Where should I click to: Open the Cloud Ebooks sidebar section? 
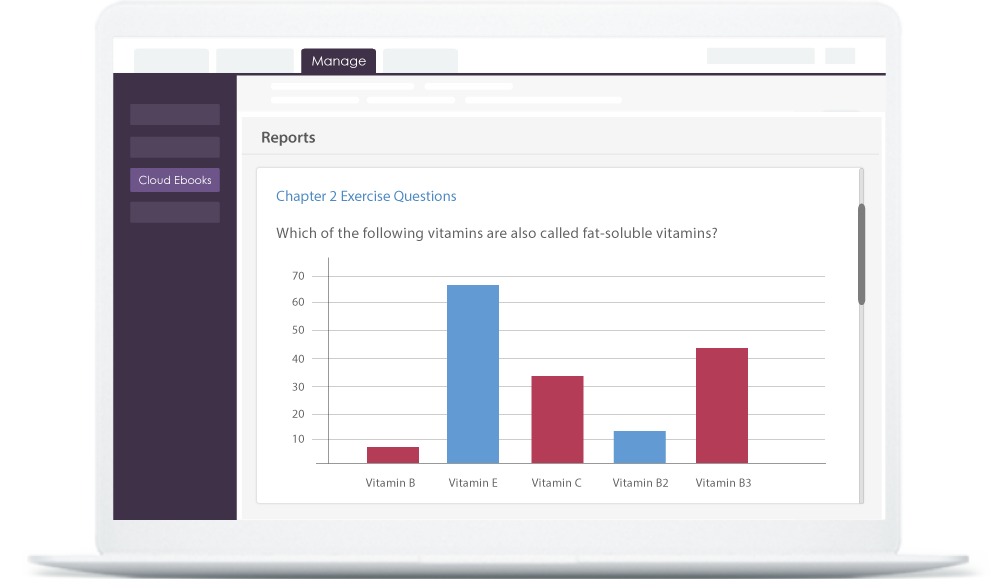tap(174, 179)
